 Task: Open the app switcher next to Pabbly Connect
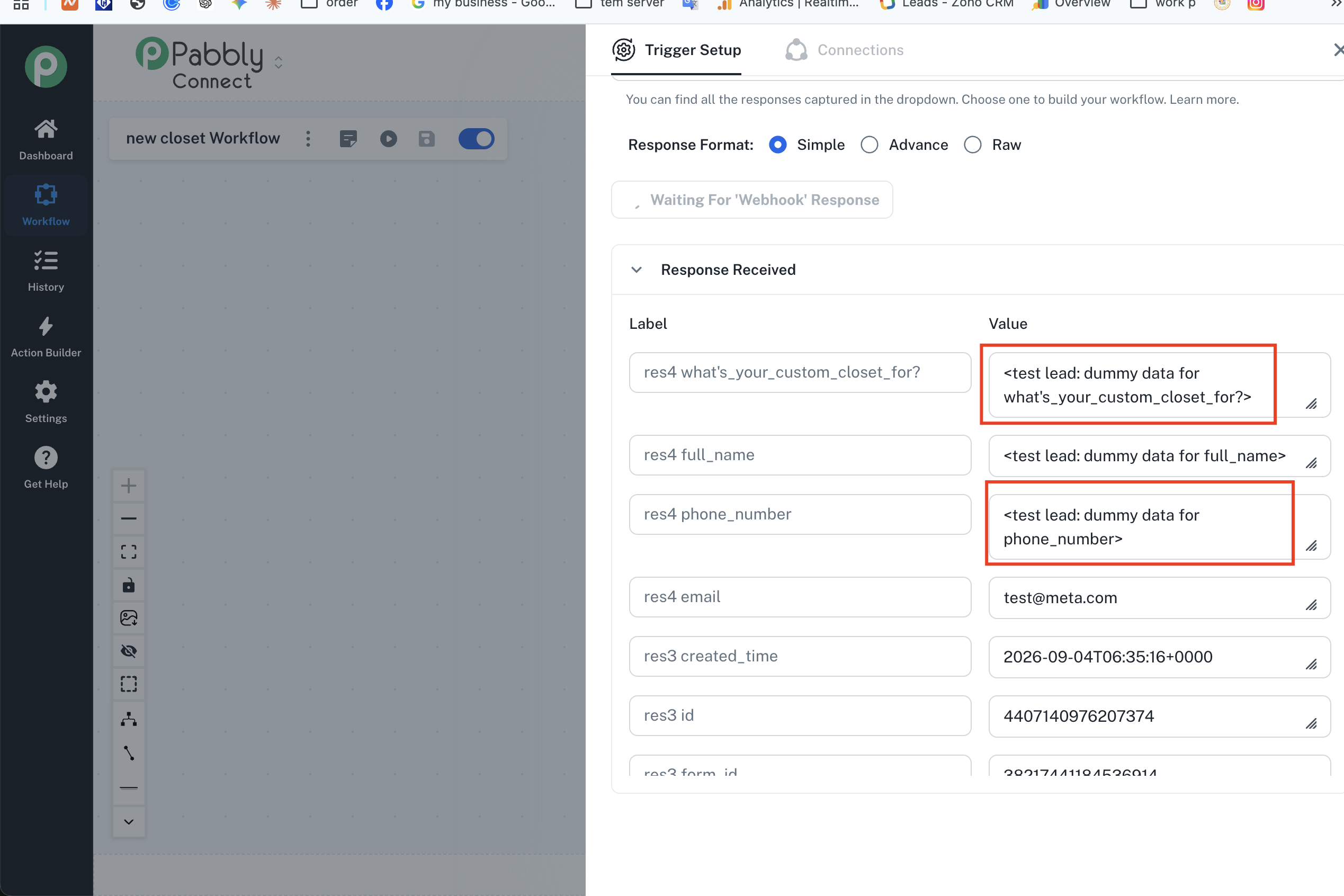pyautogui.click(x=279, y=62)
